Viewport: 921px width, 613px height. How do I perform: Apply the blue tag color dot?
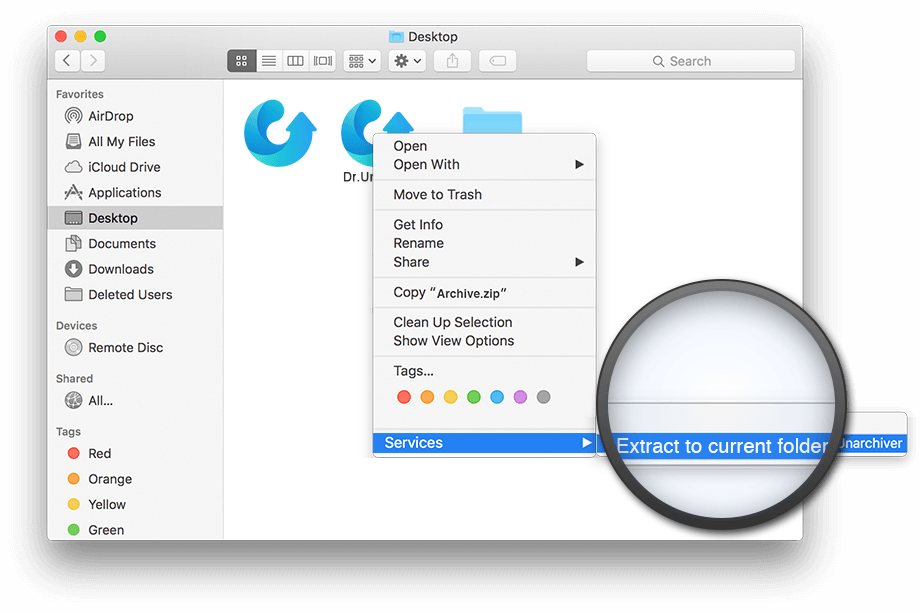point(497,398)
